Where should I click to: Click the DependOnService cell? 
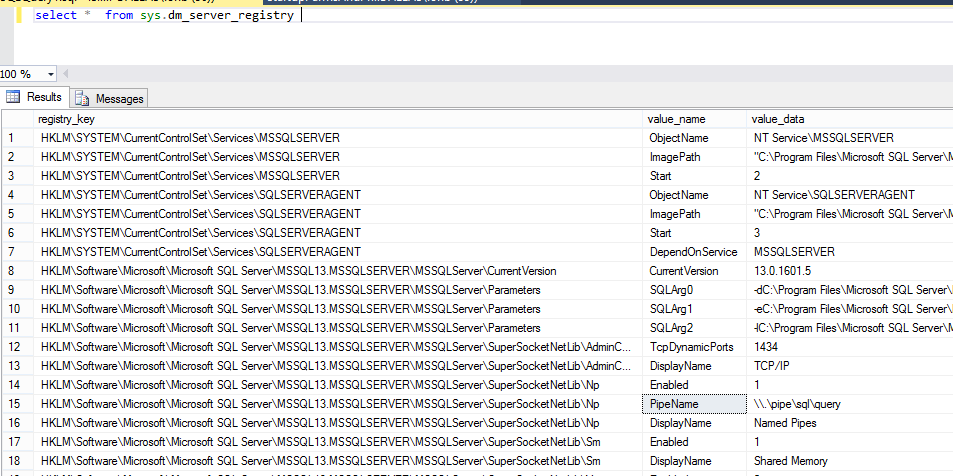(x=695, y=252)
